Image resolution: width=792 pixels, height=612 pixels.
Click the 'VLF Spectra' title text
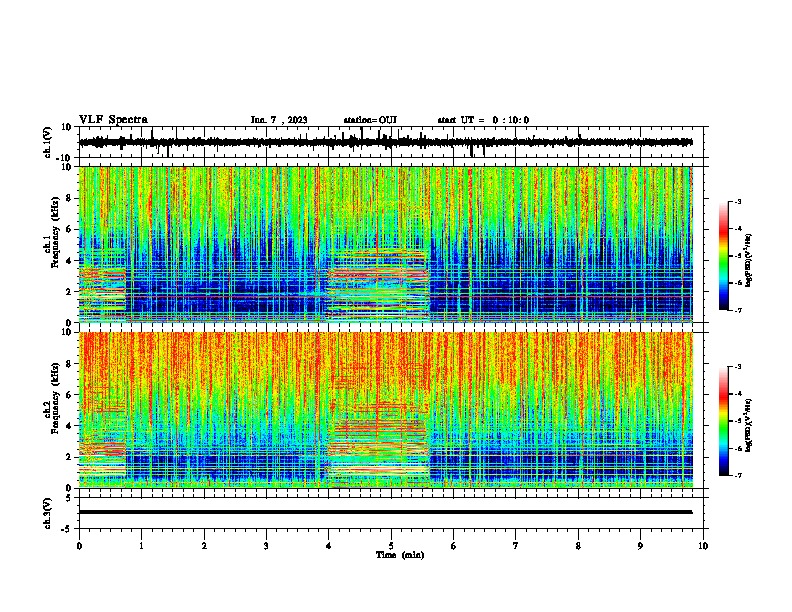(113, 120)
